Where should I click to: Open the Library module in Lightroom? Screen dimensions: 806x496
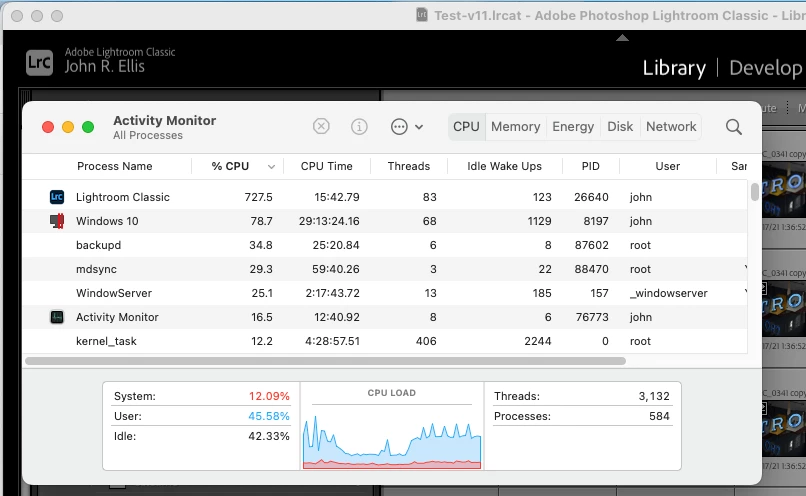coord(674,68)
